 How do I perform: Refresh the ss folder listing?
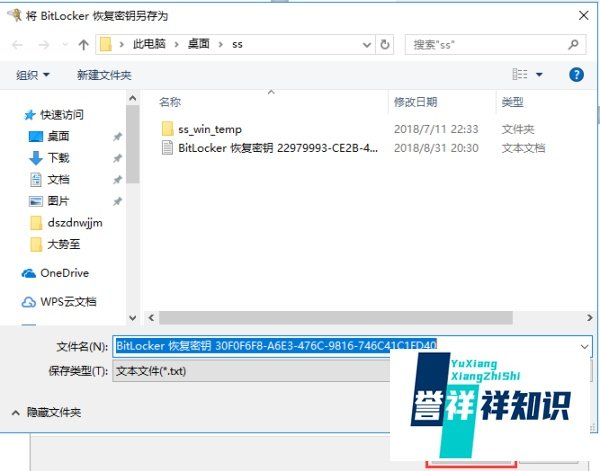[385, 45]
